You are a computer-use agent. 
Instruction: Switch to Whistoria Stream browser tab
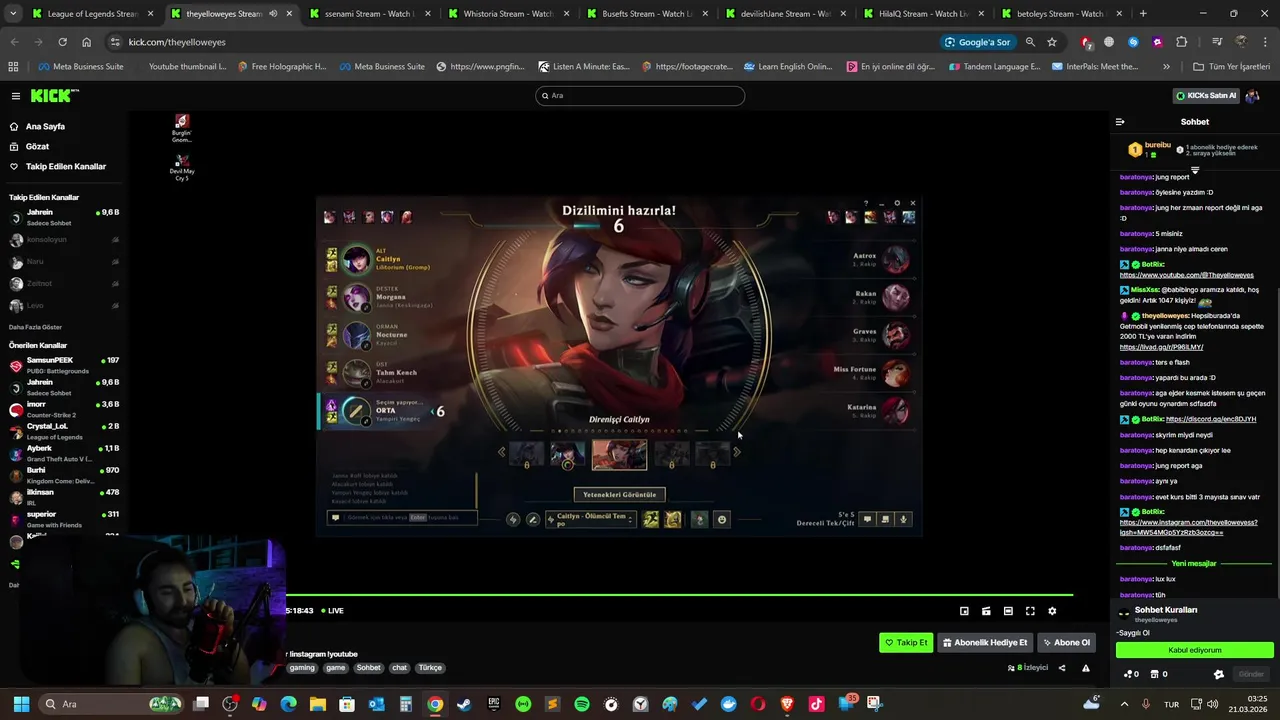(x=507, y=14)
